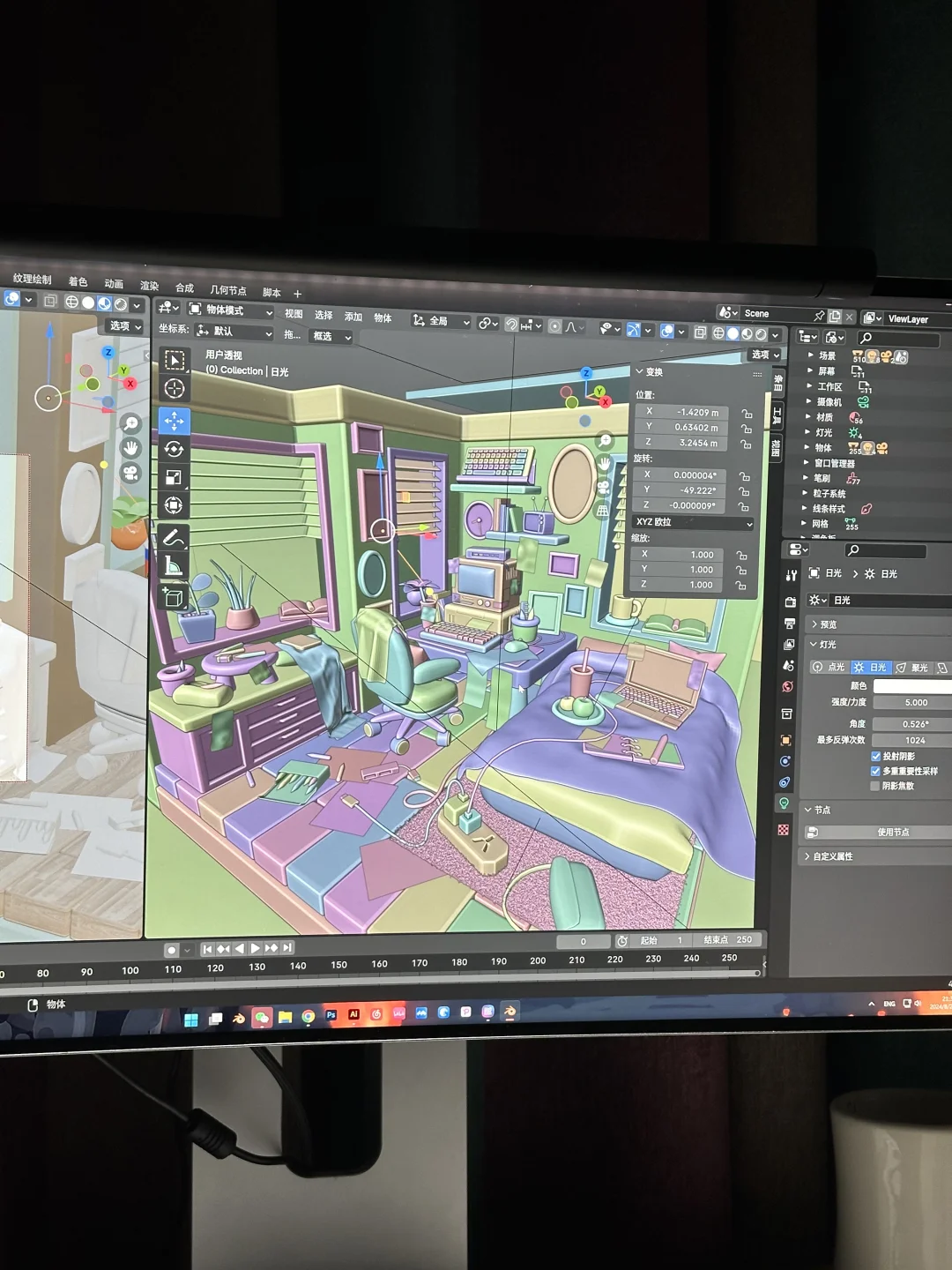Select 日光 light type button
The width and height of the screenshot is (952, 1270).
pos(870,668)
